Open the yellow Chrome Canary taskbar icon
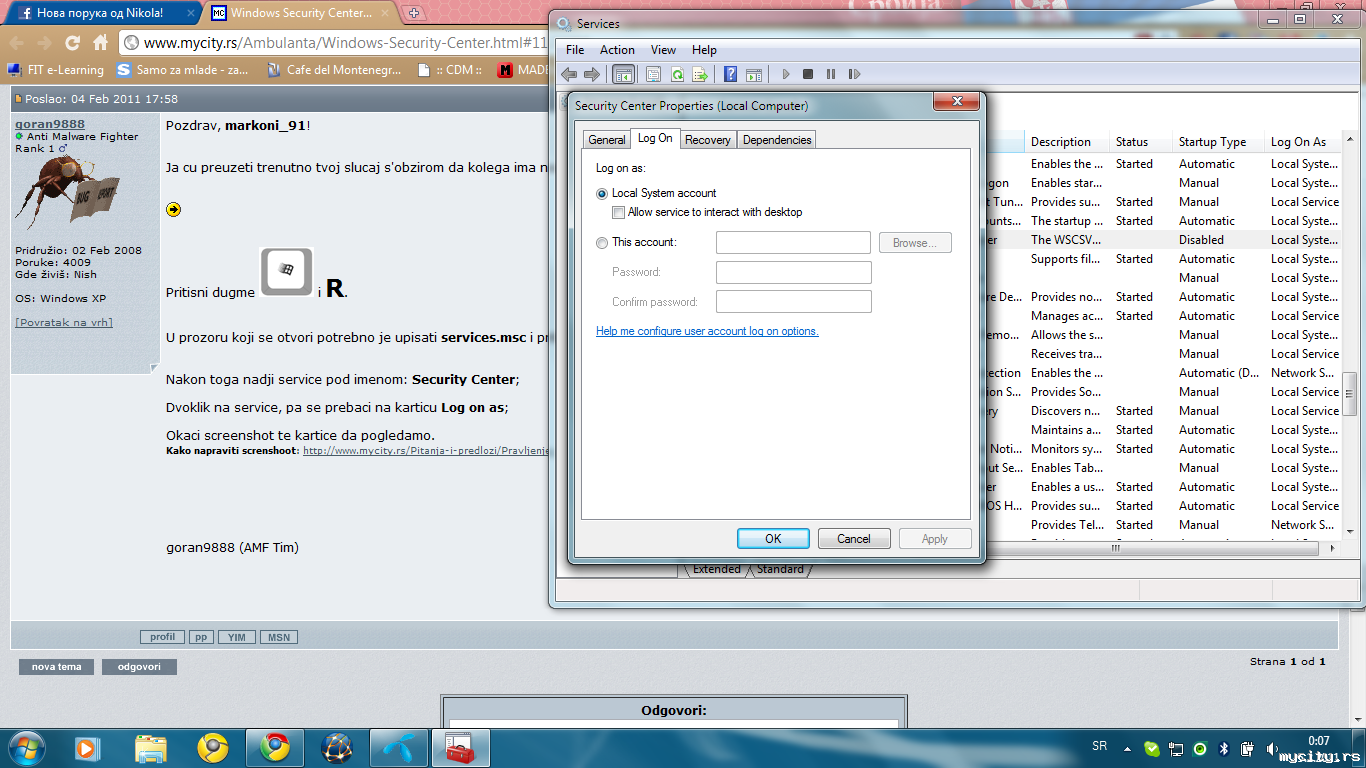 [212, 748]
